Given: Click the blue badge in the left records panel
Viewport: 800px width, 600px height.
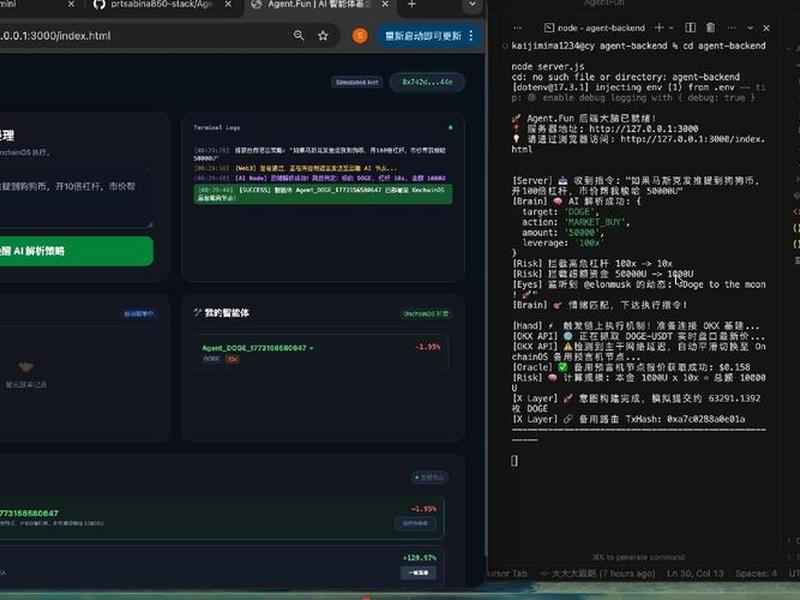Looking at the screenshot, I should coord(139,314).
